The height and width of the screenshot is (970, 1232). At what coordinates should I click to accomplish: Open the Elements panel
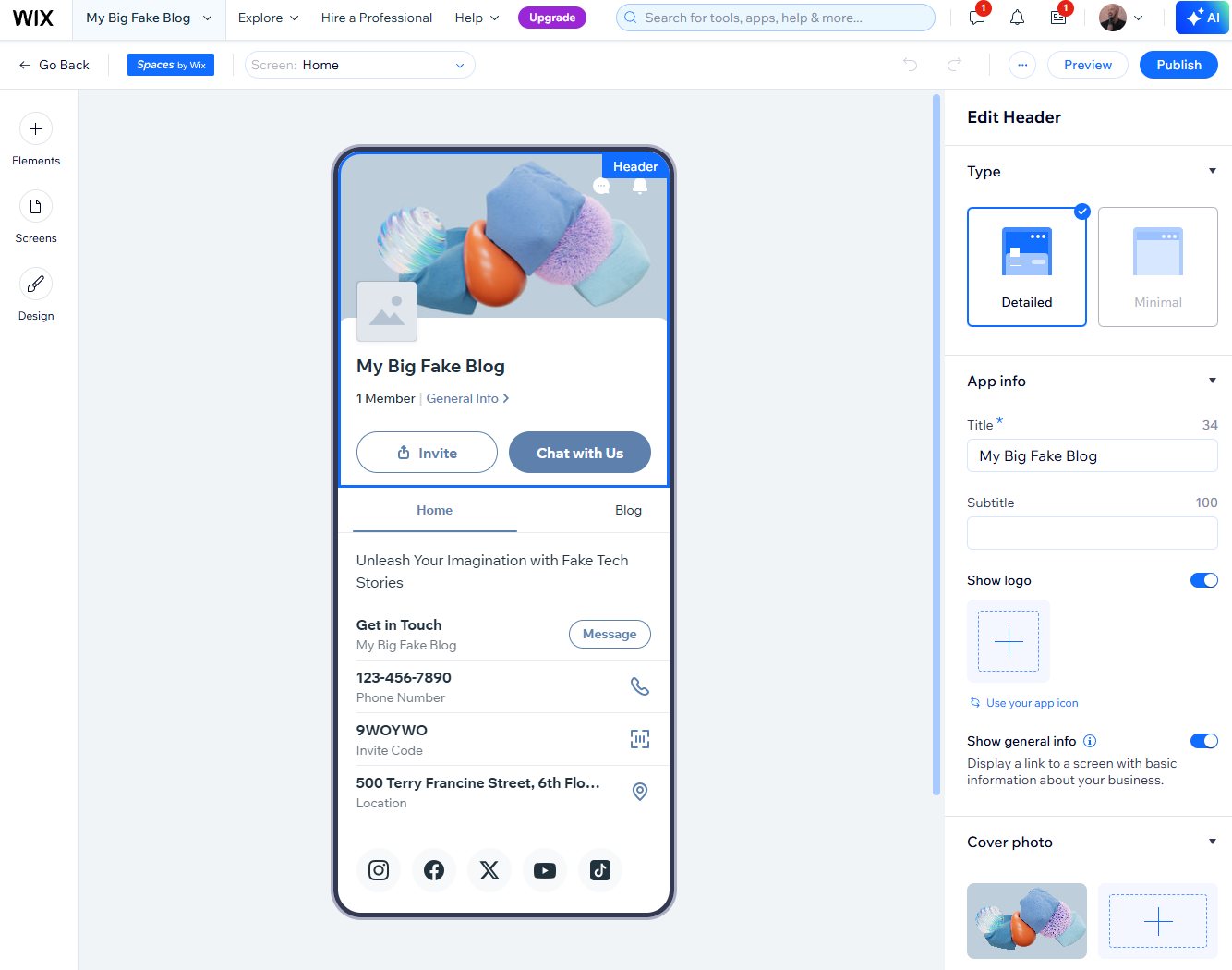35,139
